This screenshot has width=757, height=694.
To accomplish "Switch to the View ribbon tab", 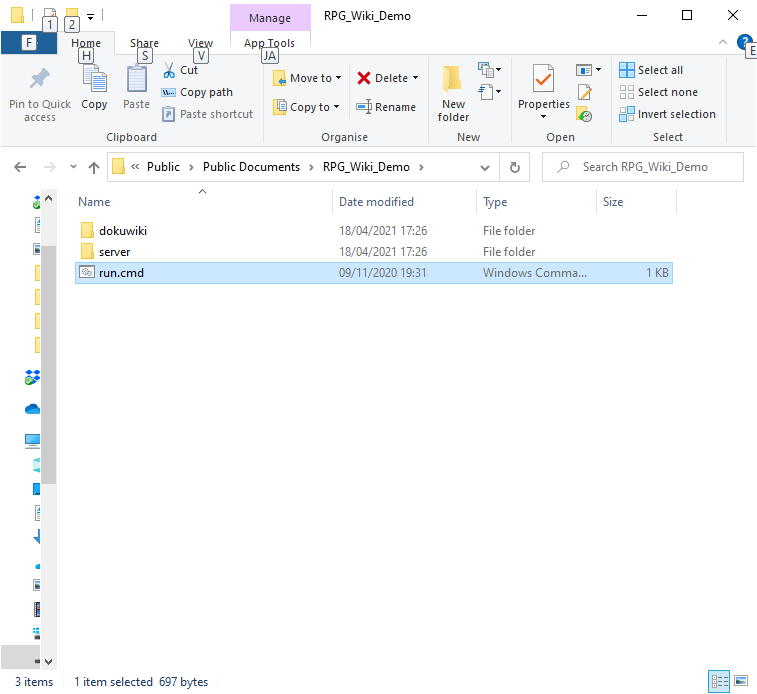I will click(200, 43).
